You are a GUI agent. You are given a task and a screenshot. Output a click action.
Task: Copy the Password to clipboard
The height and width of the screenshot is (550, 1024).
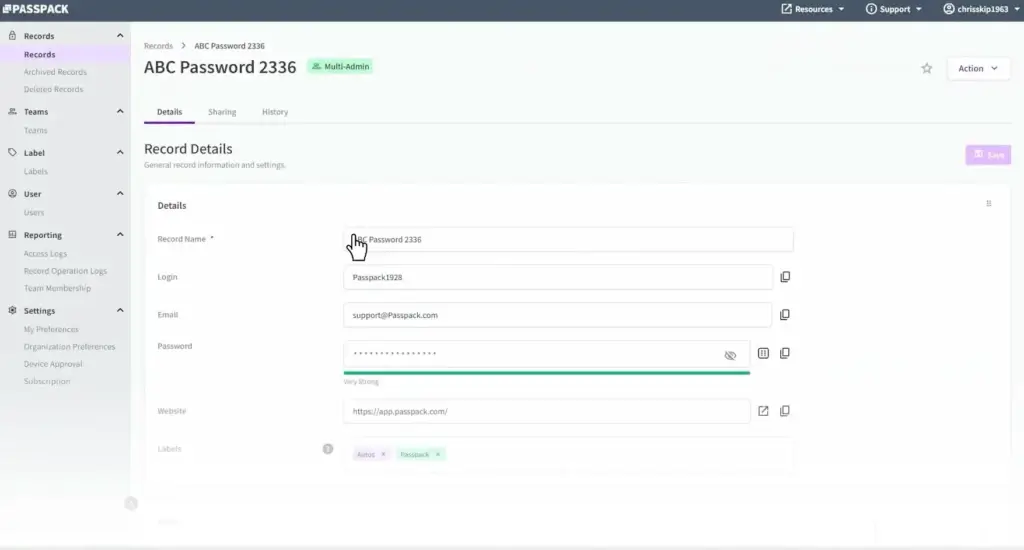[785, 353]
